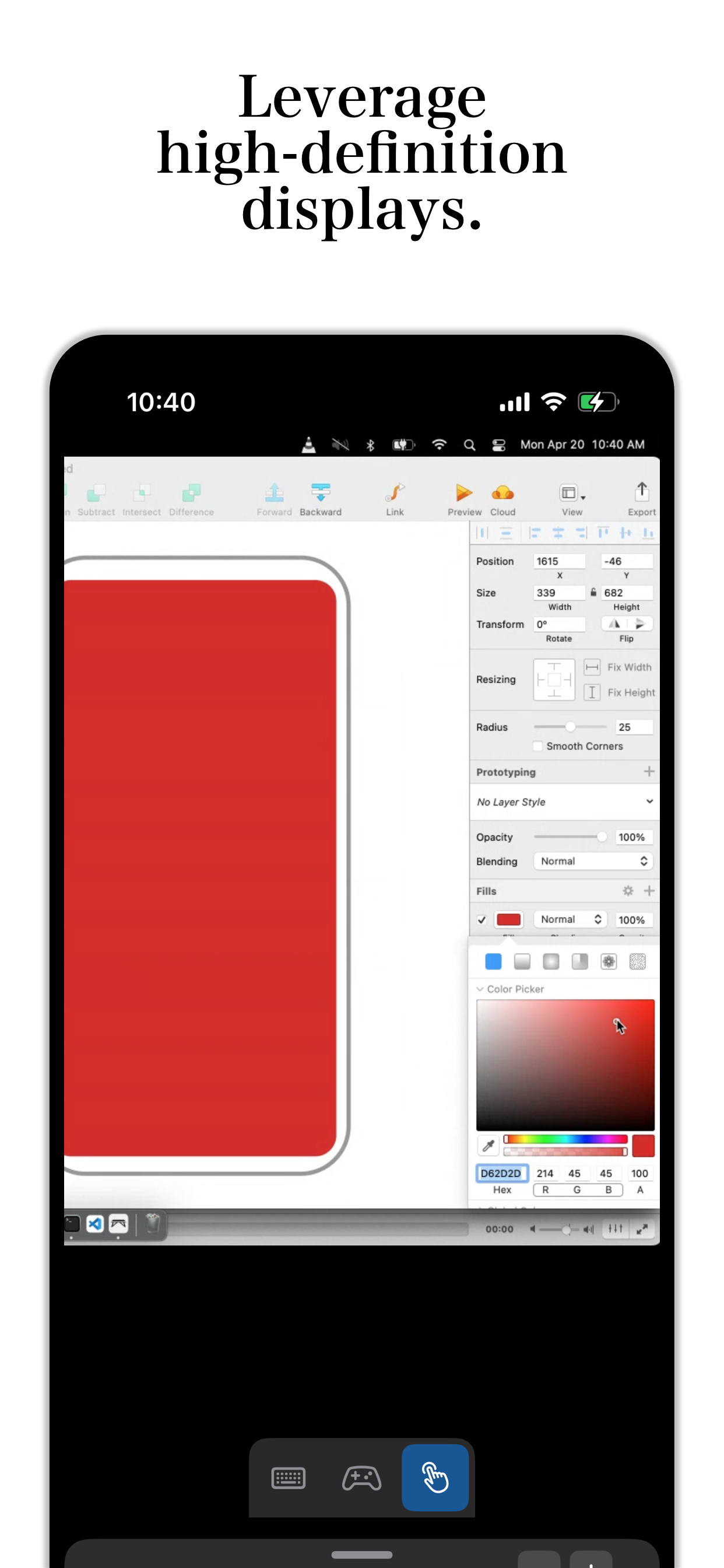
Task: Select the solid color fill type
Action: click(493, 962)
